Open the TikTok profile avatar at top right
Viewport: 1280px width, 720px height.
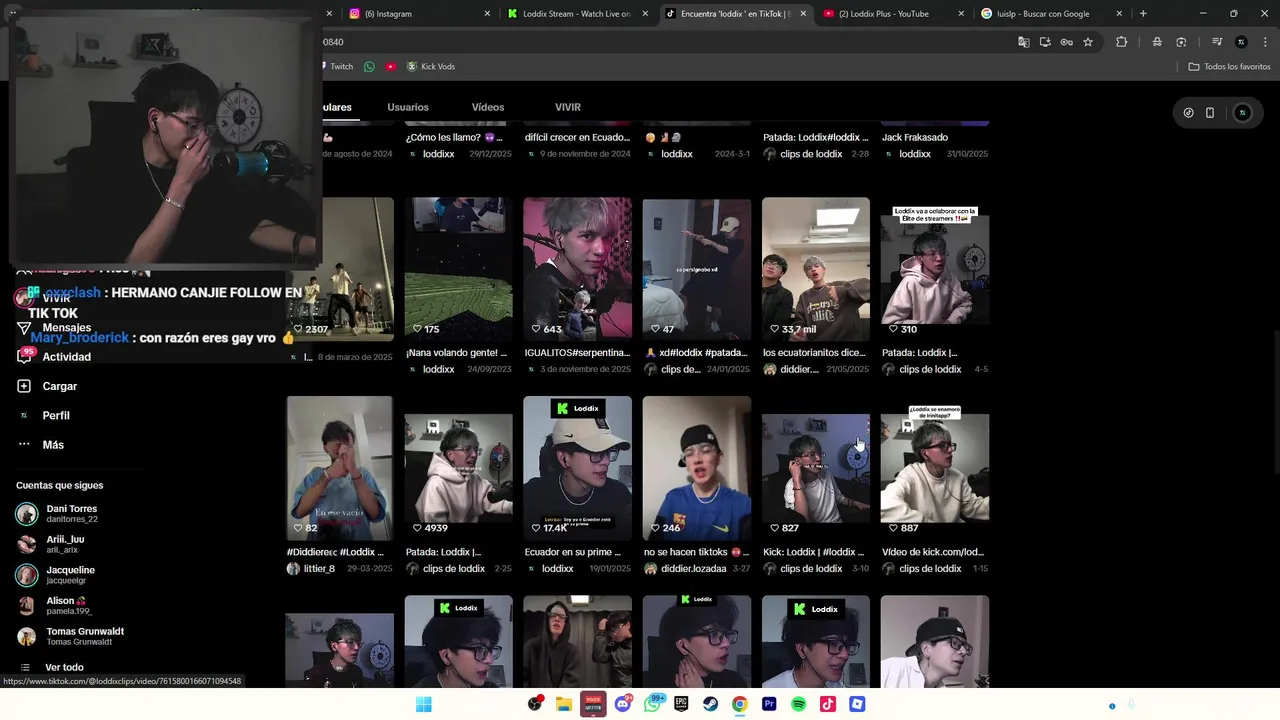[1243, 113]
